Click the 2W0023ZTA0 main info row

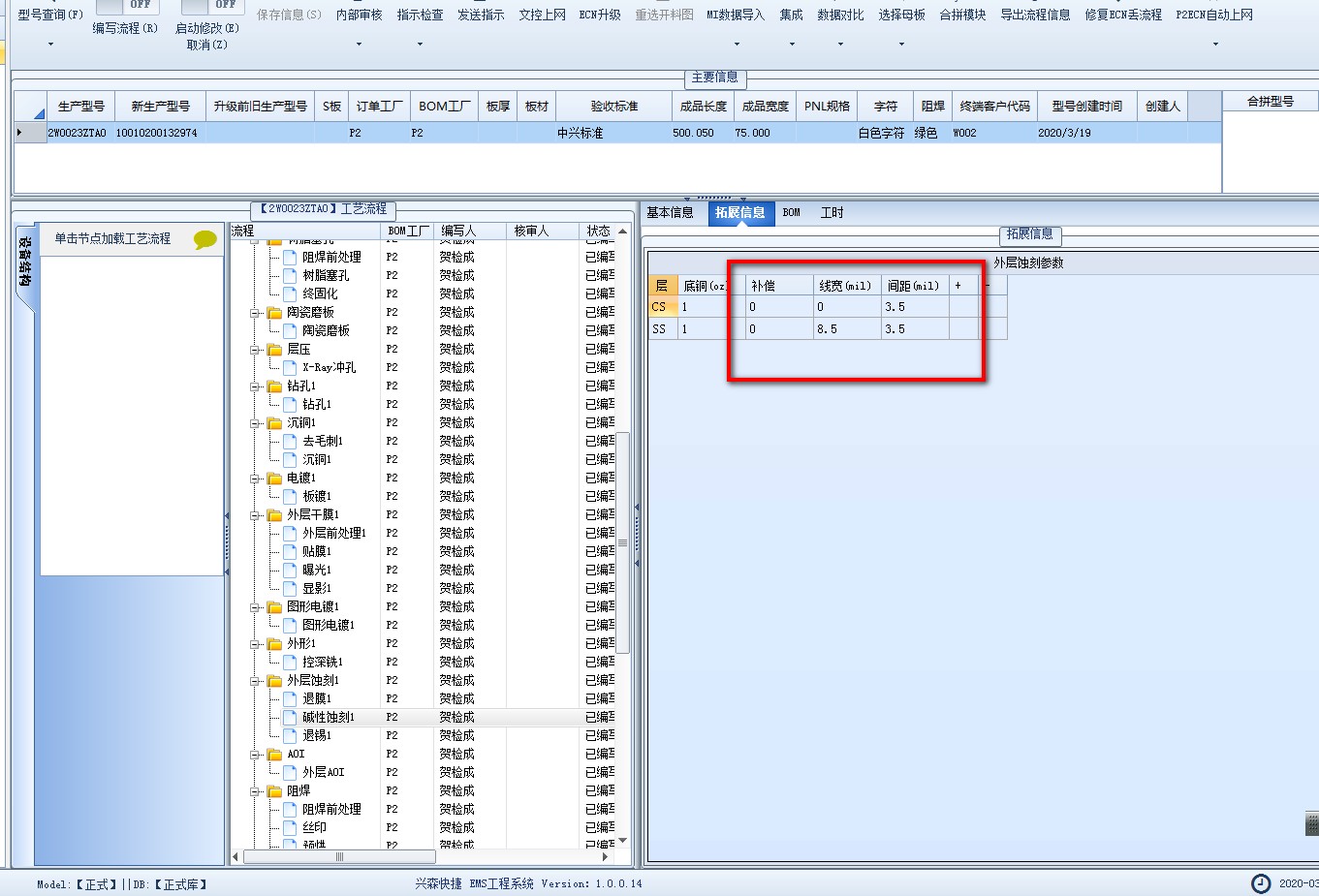pos(616,133)
